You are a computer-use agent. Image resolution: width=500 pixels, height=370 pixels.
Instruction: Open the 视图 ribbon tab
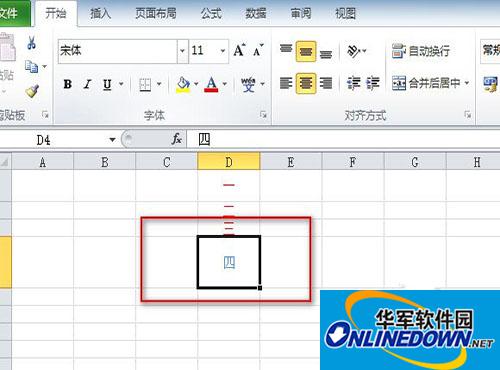click(x=345, y=13)
